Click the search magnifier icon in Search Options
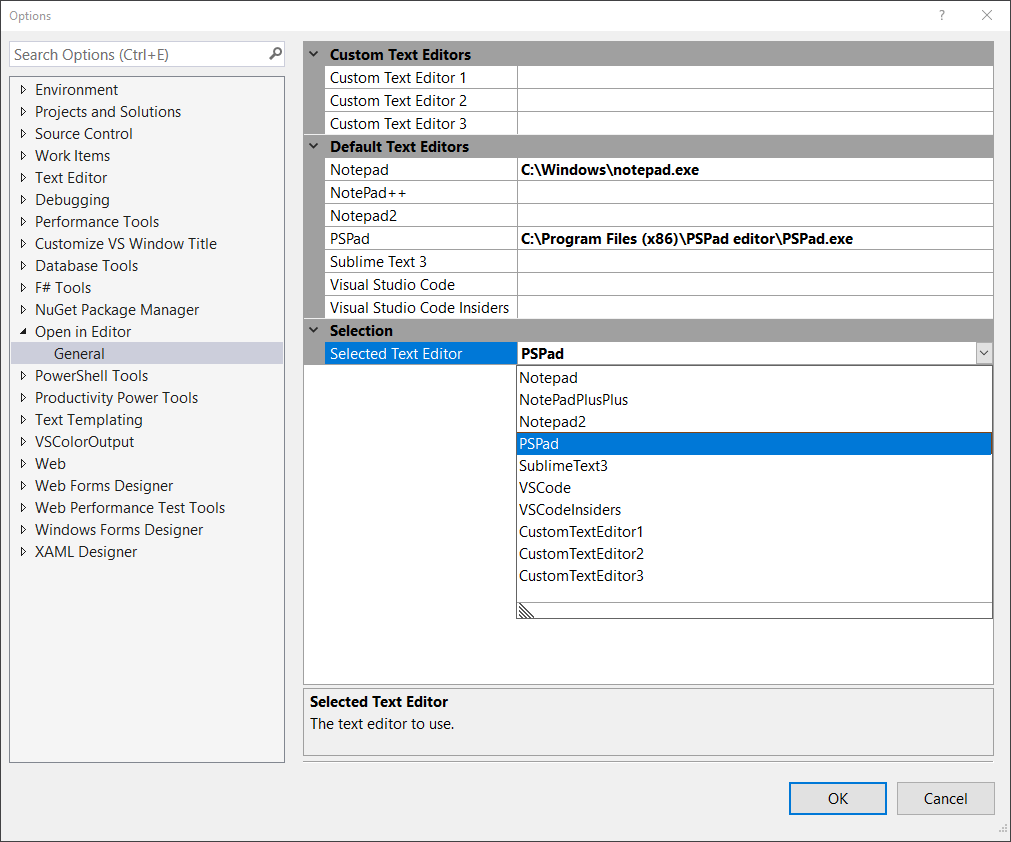Viewport: 1011px width, 842px height. (275, 54)
